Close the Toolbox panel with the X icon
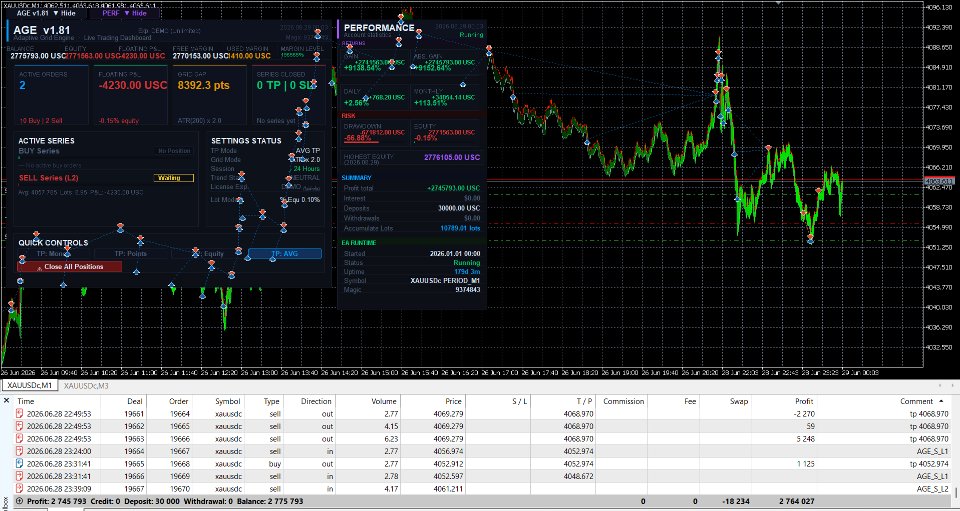This screenshot has height=511, width=960. point(7,401)
